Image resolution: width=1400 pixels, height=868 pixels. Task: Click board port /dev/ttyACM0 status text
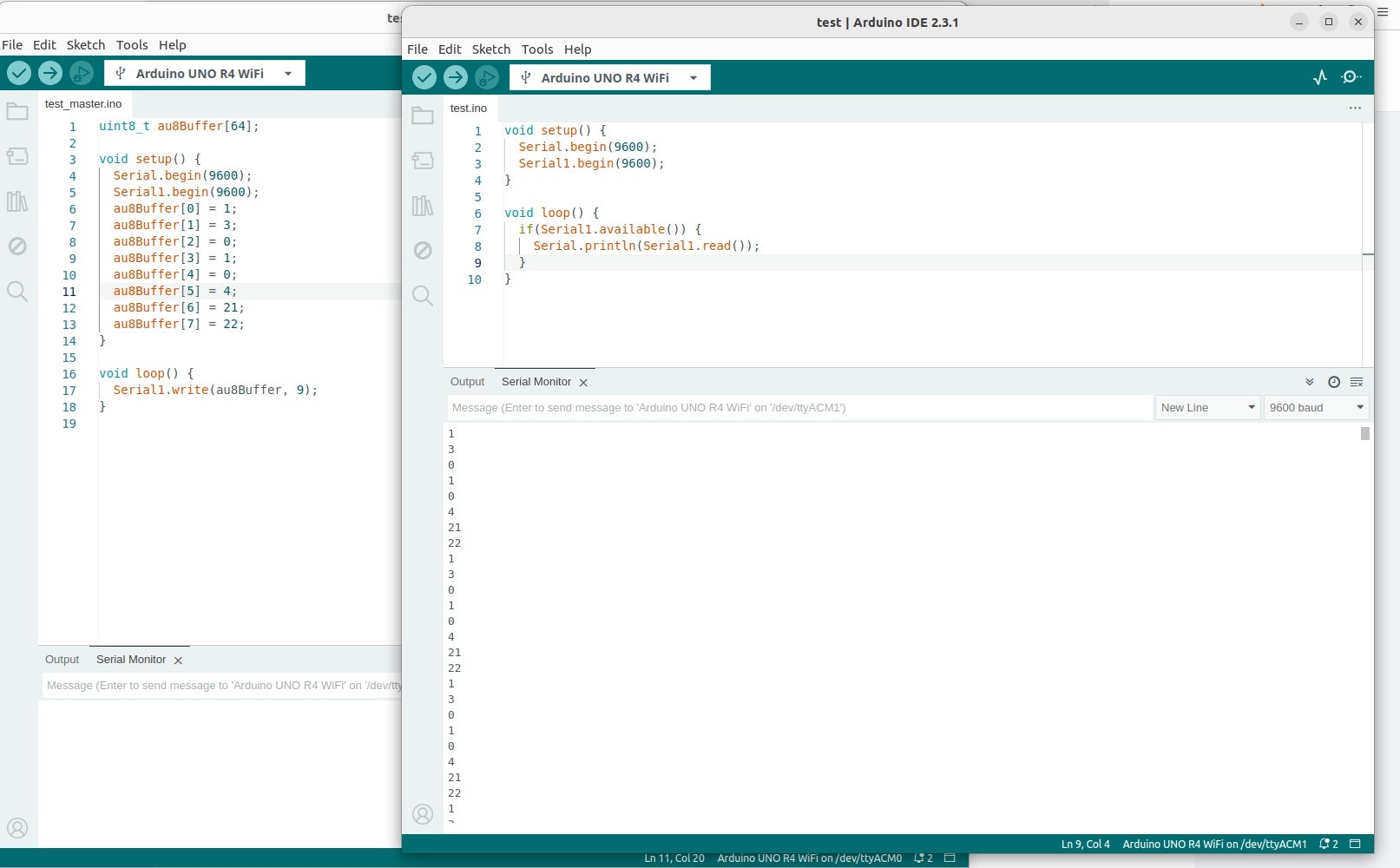[809, 858]
